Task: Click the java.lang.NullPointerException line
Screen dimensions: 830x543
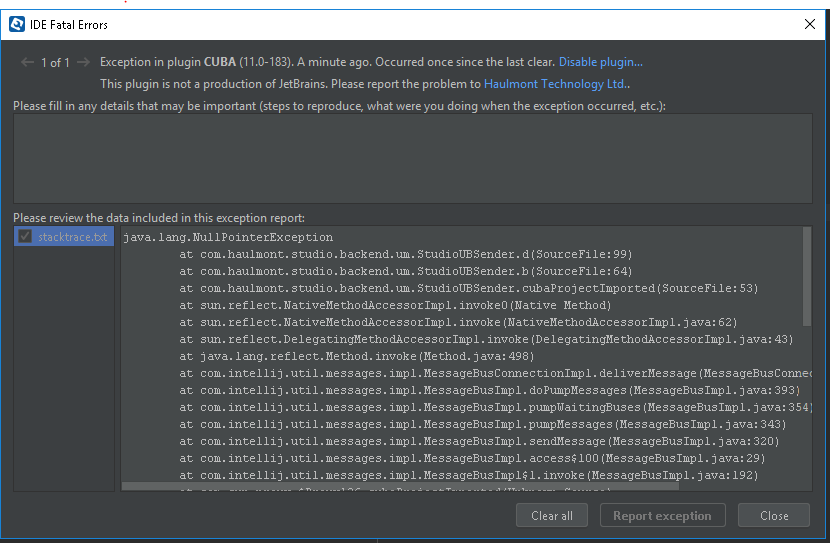Action: 228,237
